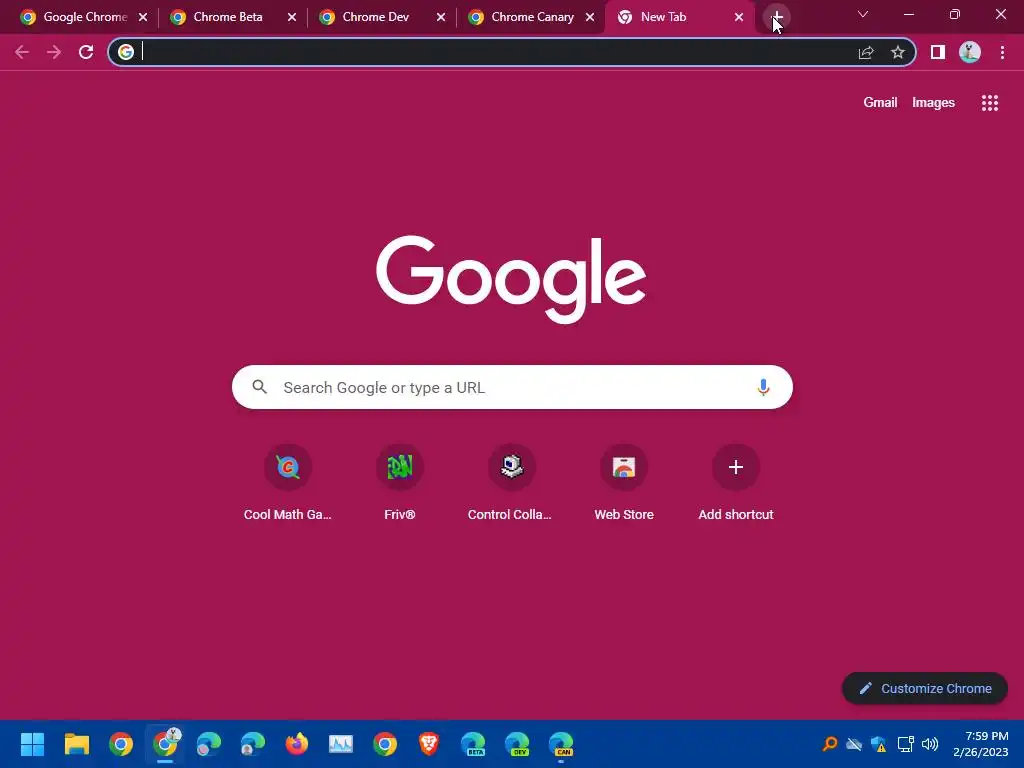Open the network icon in the system tray
1024x768 pixels.
(905, 744)
